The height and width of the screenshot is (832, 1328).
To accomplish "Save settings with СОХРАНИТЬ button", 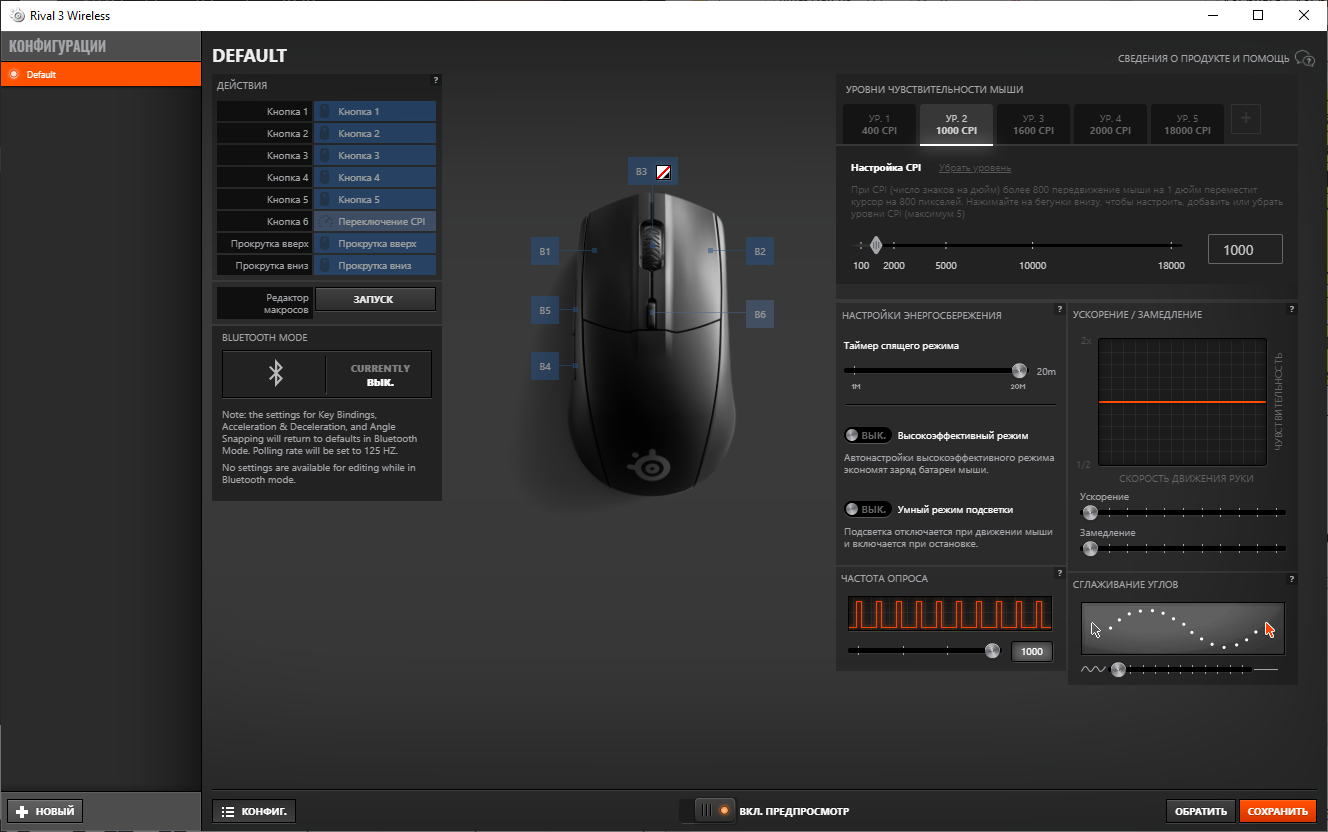I will (1278, 811).
